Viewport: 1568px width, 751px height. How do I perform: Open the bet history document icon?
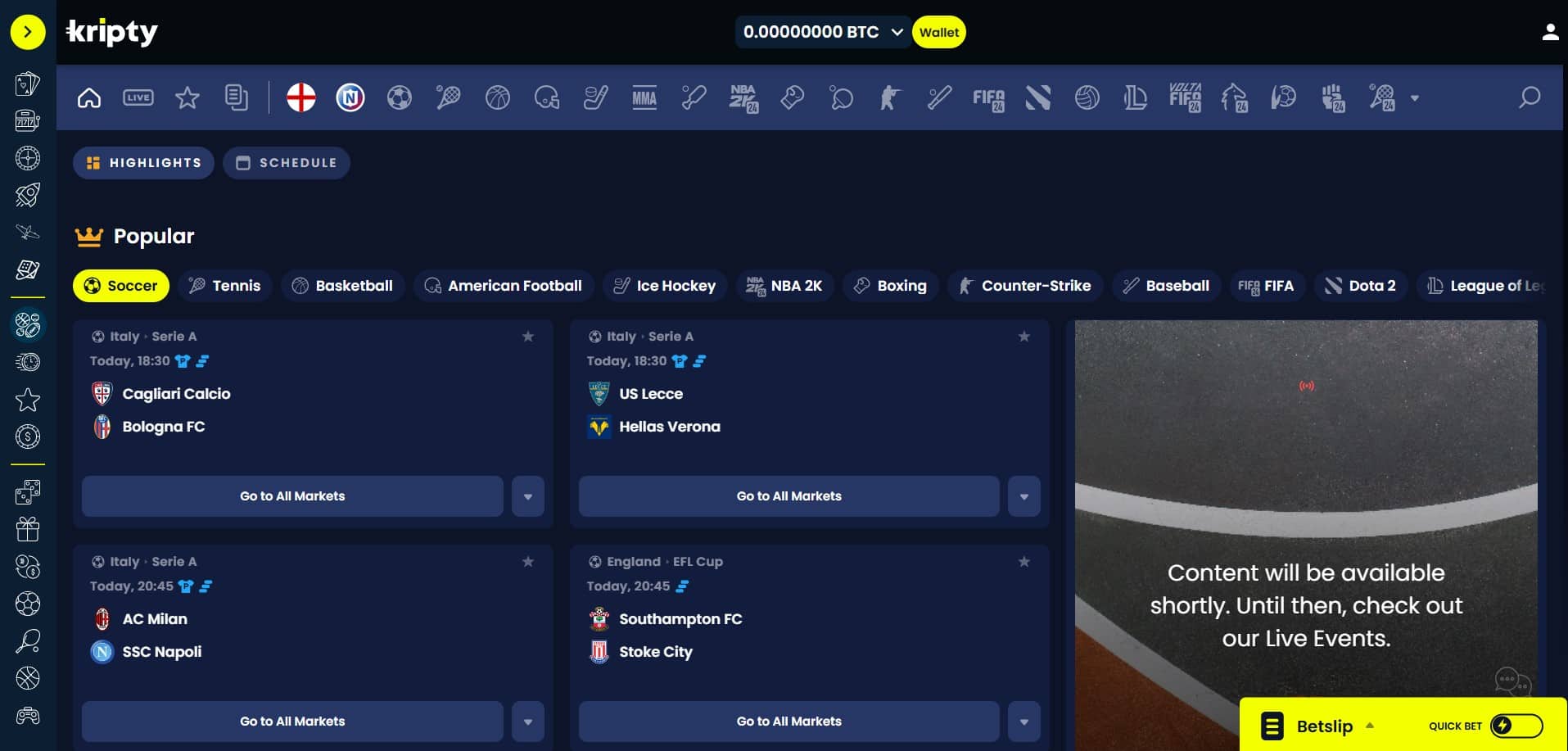[x=236, y=98]
